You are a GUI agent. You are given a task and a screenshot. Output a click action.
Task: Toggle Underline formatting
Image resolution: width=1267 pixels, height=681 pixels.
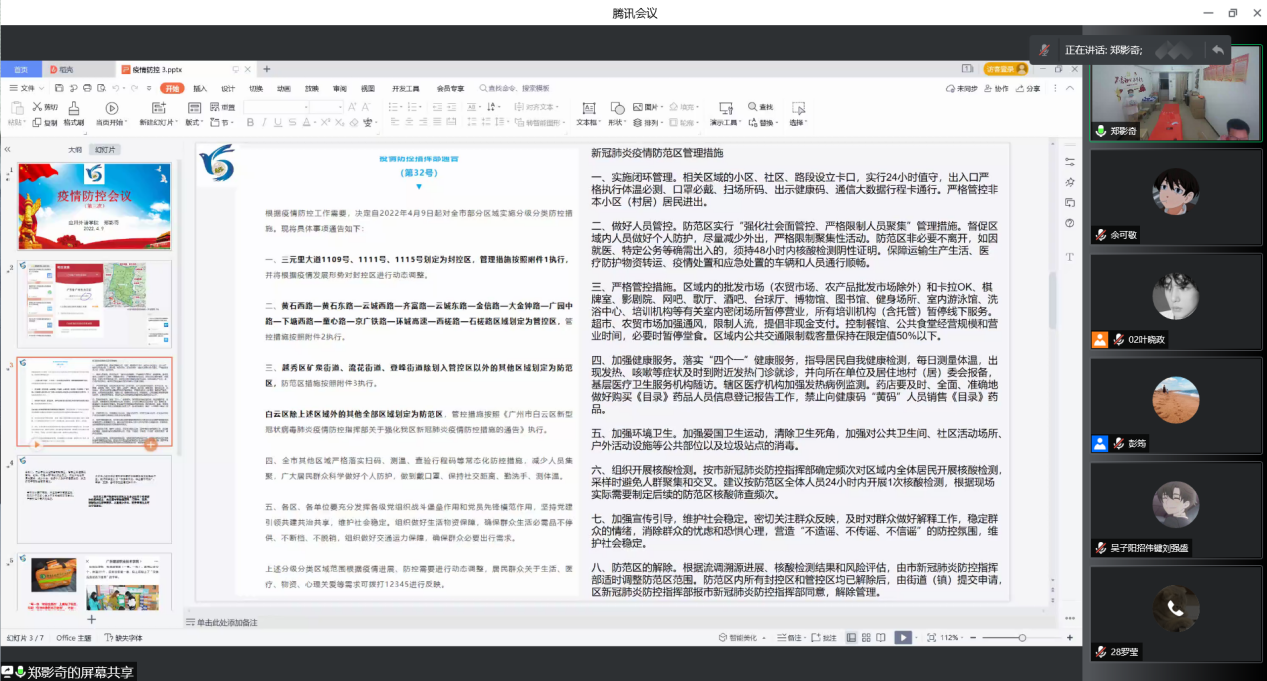278,123
